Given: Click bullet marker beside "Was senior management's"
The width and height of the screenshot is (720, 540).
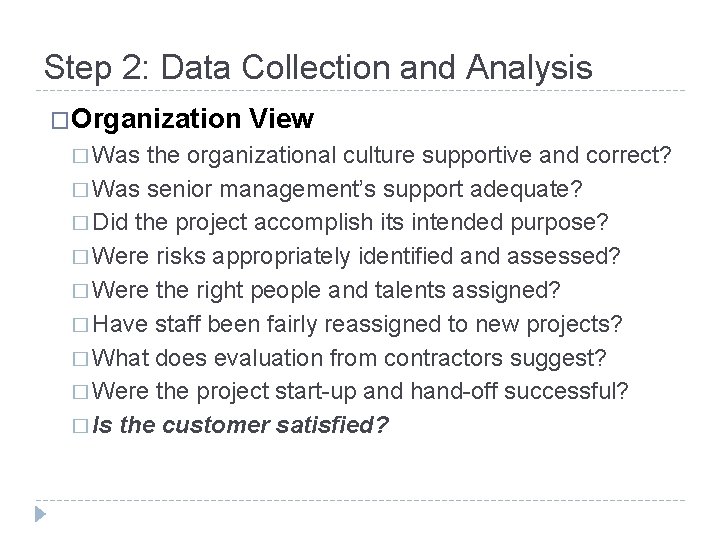Looking at the screenshot, I should point(80,191).
